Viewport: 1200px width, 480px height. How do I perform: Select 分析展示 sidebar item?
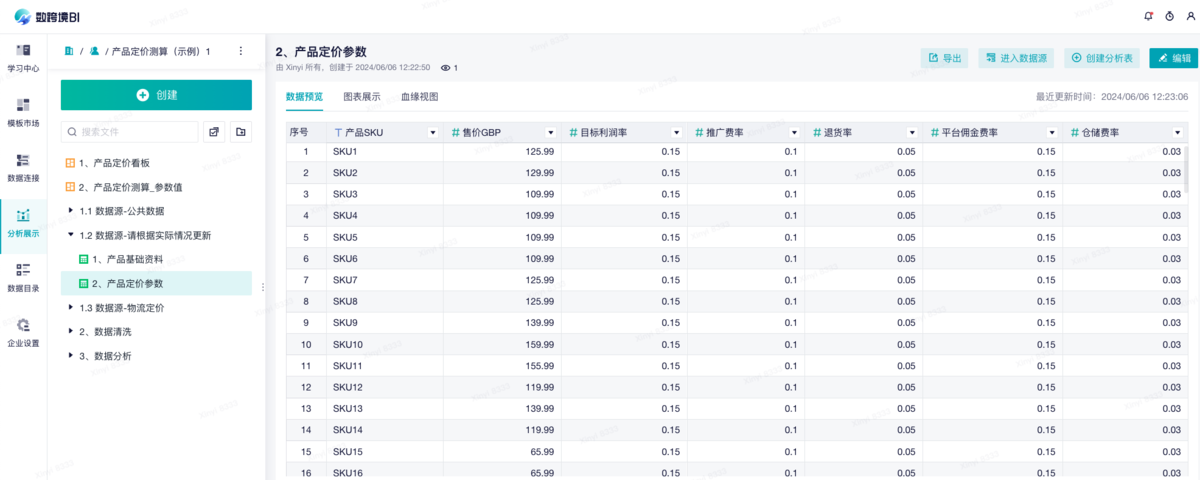[23, 222]
